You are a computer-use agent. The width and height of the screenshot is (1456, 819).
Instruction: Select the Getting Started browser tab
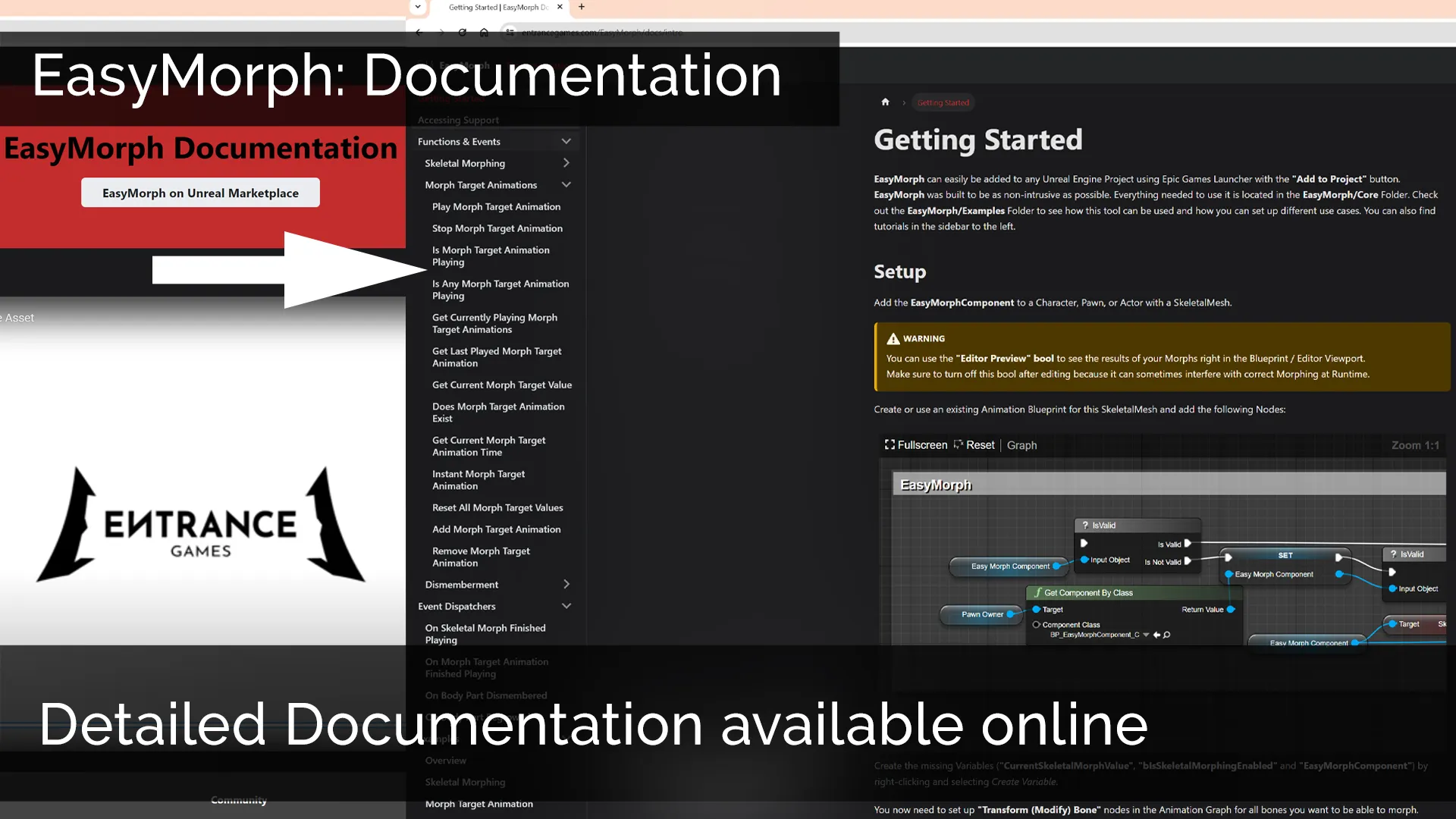tap(497, 8)
